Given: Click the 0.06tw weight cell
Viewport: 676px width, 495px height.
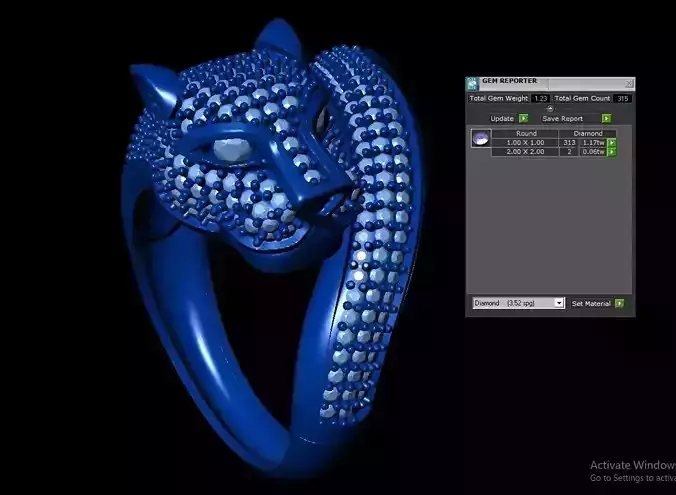Looking at the screenshot, I should pyautogui.click(x=593, y=152).
